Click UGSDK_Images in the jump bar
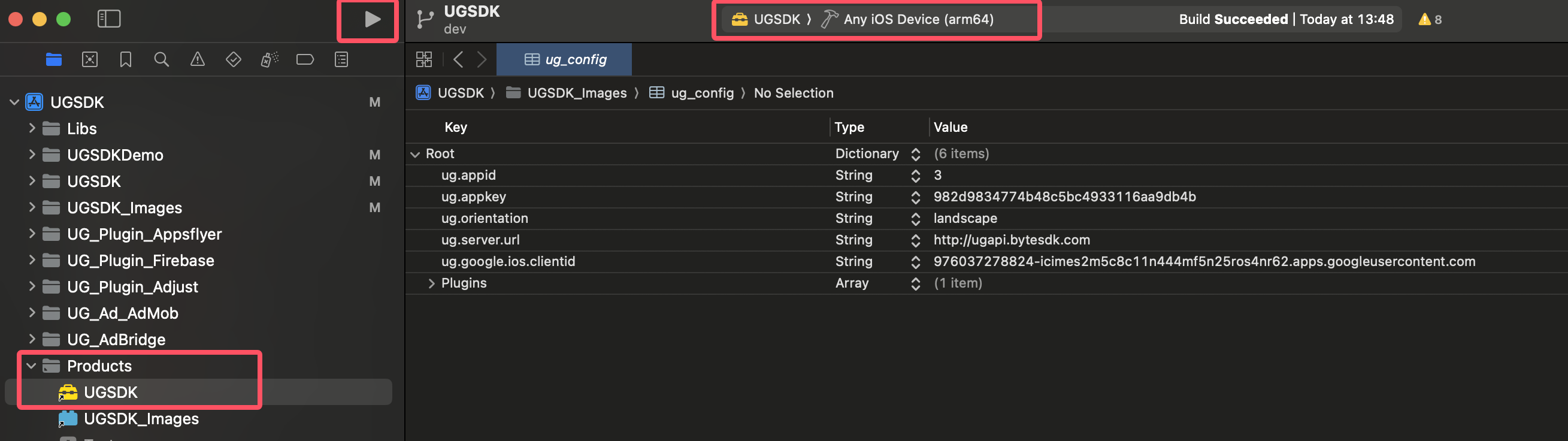The height and width of the screenshot is (441, 1568). click(x=567, y=93)
